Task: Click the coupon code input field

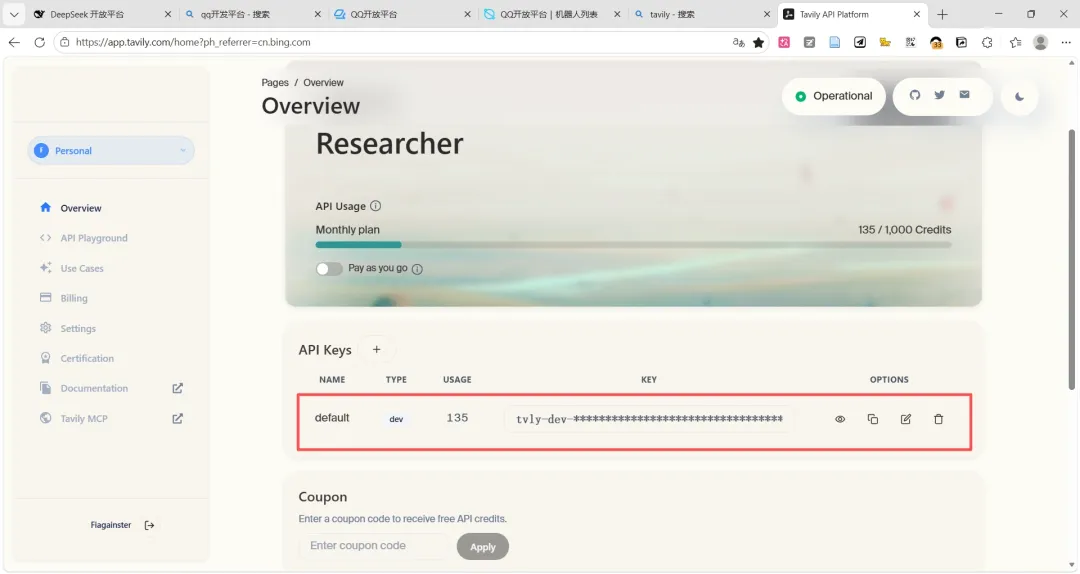Action: 373,546
